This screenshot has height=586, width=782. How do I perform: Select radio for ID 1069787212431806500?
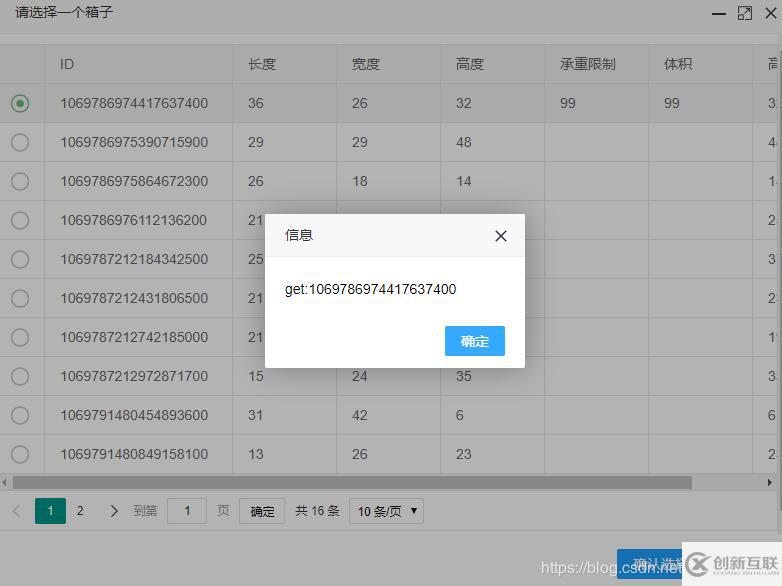coord(20,298)
